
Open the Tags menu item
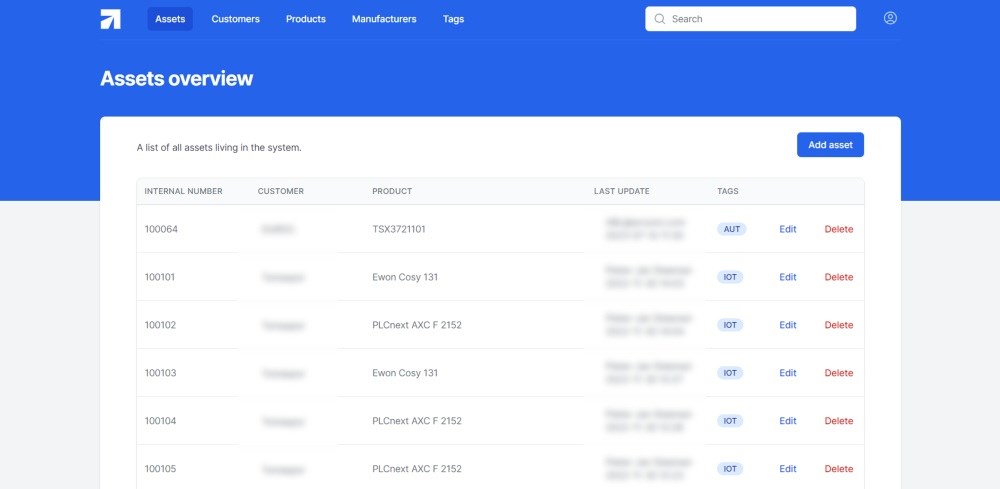tap(453, 19)
